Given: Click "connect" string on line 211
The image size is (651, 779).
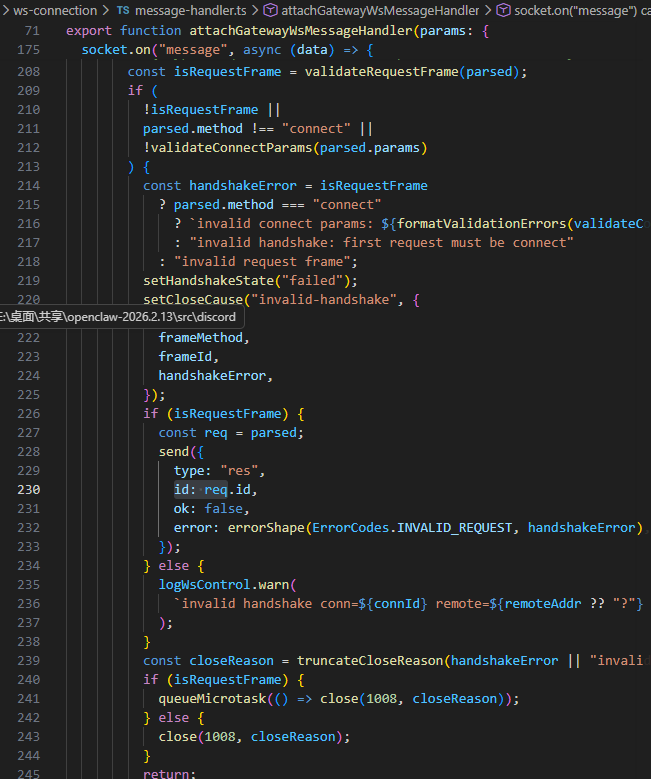Looking at the screenshot, I should 316,129.
